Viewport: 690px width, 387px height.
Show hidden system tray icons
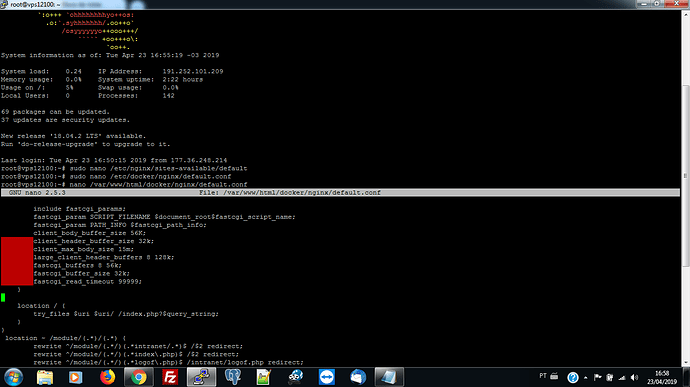(585, 378)
